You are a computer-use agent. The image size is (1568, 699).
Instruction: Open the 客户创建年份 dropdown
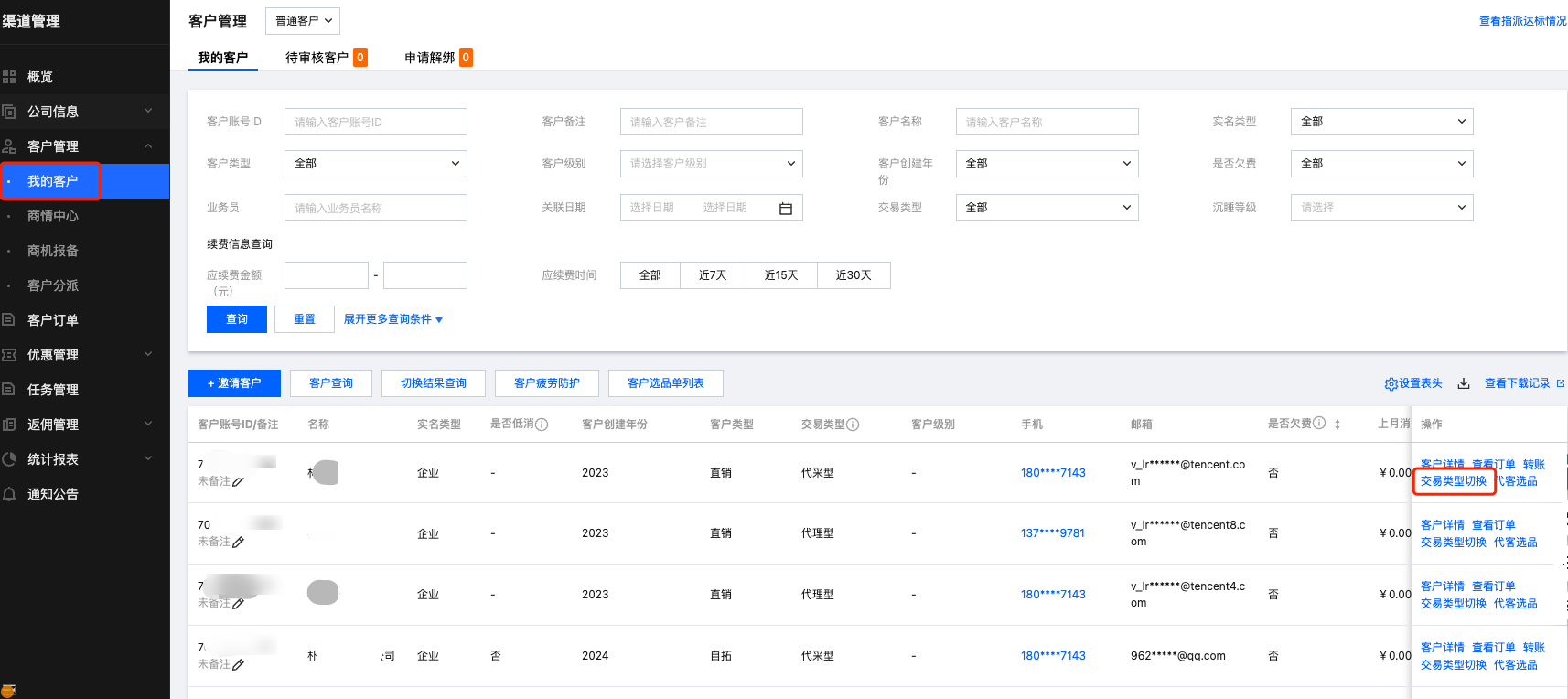coord(1047,164)
